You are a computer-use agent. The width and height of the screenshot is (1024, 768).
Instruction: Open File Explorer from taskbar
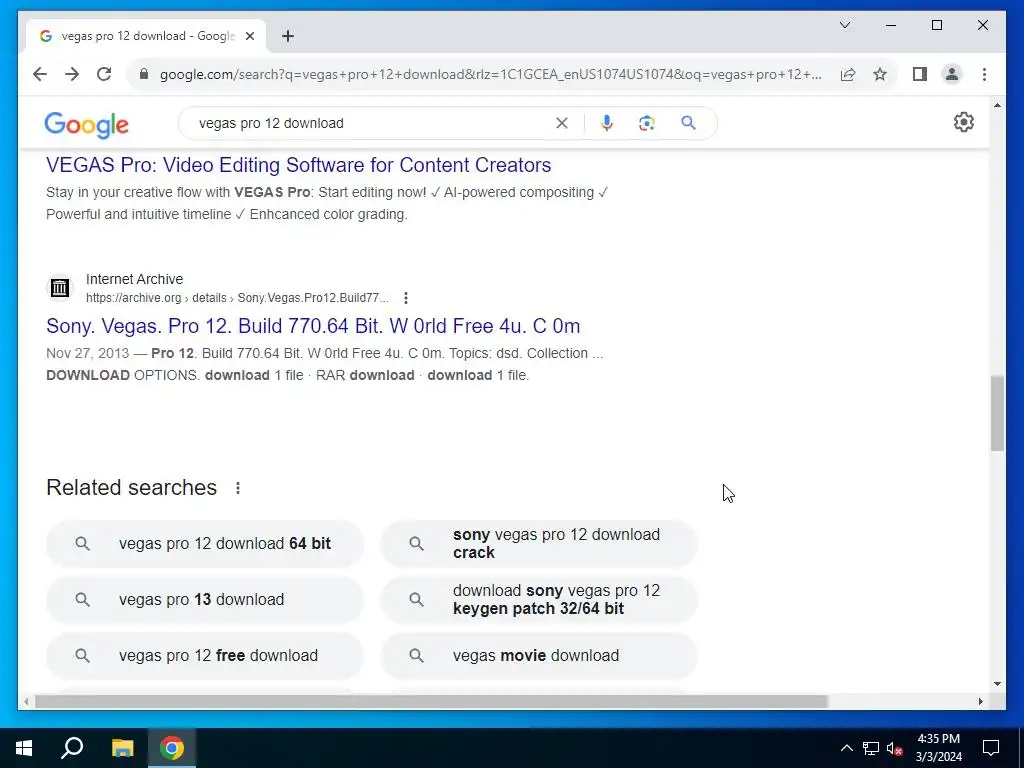122,748
